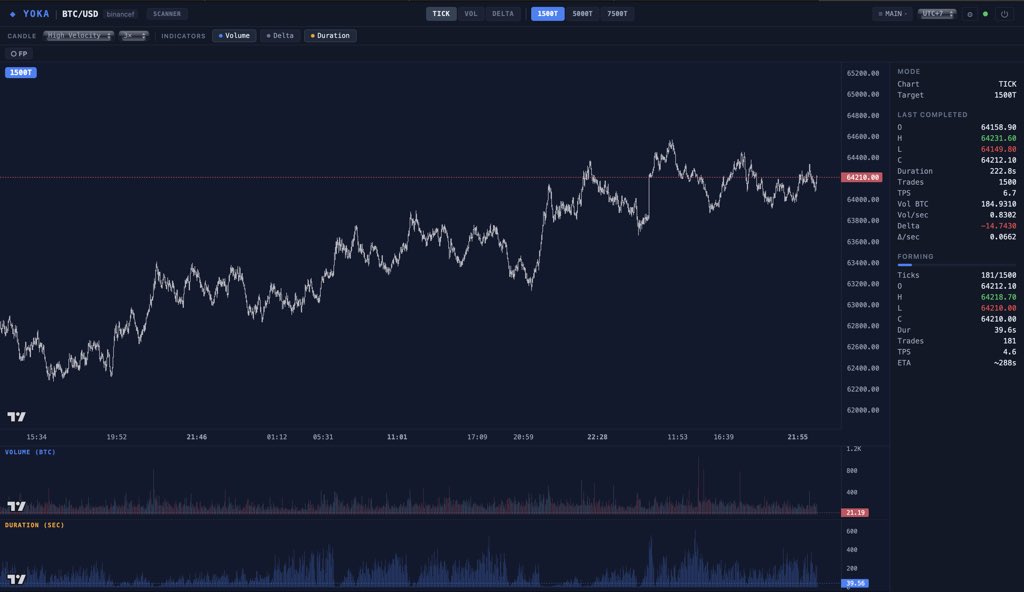Open the 3x multiplier dropdown
1024x592 pixels.
(x=134, y=36)
